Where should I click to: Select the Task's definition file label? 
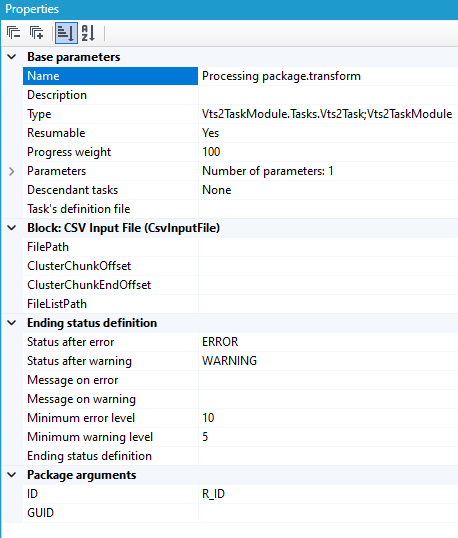tap(79, 209)
